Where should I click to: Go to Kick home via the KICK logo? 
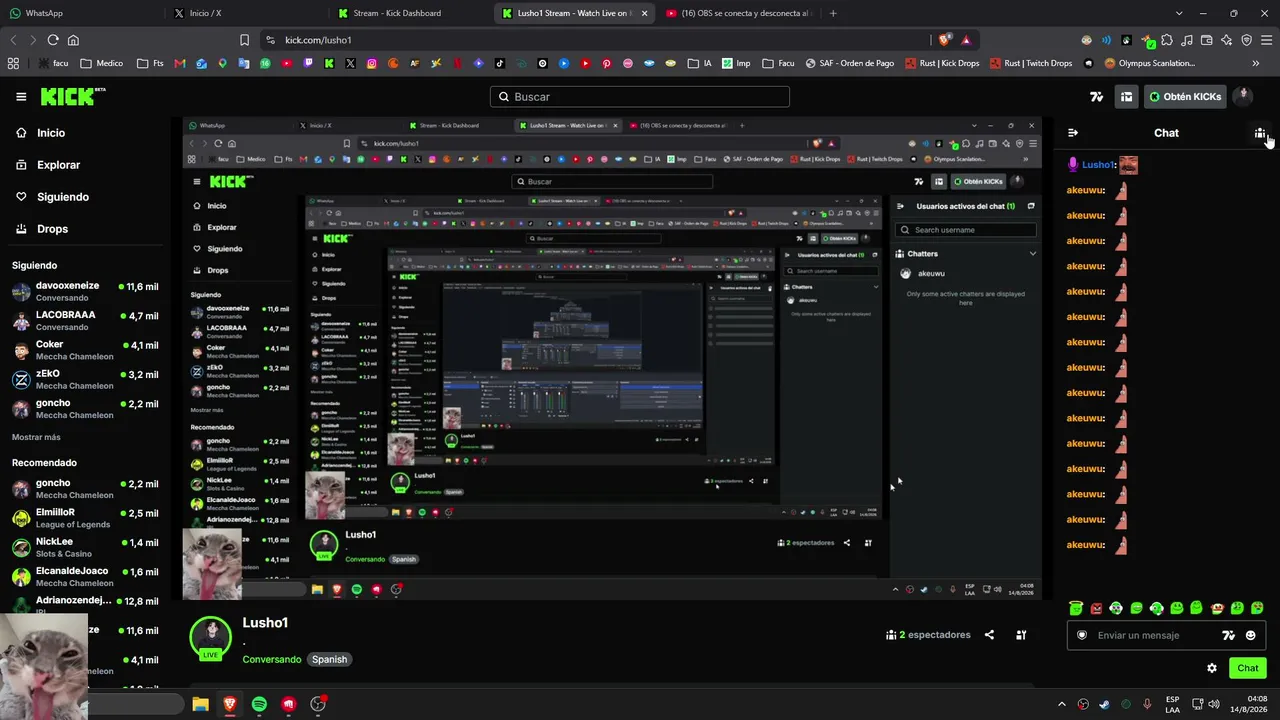(x=73, y=96)
